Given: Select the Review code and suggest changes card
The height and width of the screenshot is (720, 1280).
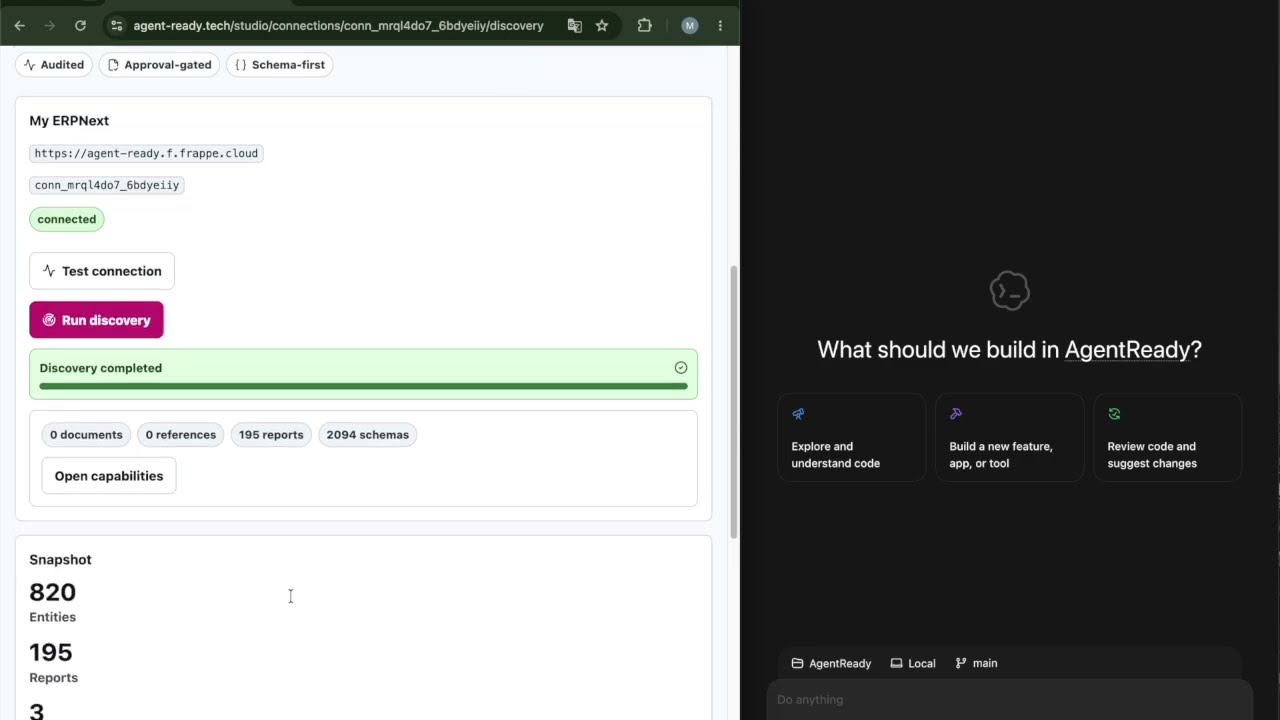Looking at the screenshot, I should point(1167,438).
